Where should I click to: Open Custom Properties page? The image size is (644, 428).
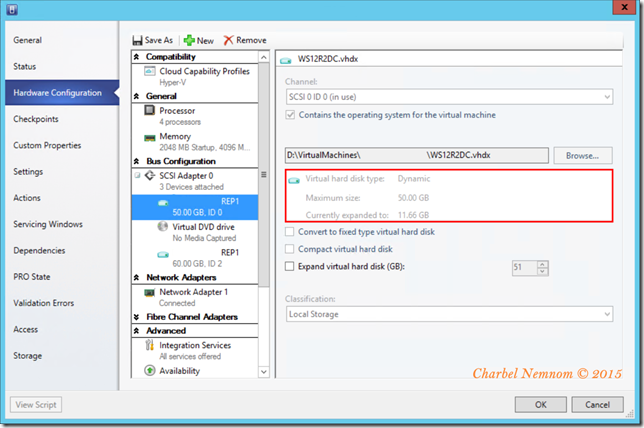point(62,145)
